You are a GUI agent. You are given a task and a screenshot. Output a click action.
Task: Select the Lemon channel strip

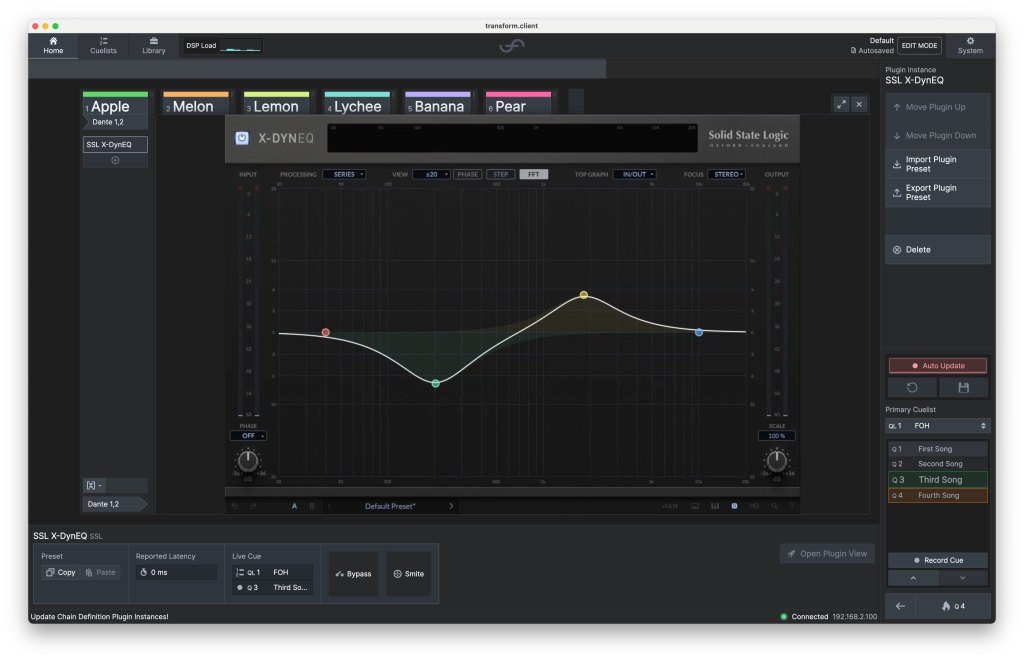coord(276,105)
